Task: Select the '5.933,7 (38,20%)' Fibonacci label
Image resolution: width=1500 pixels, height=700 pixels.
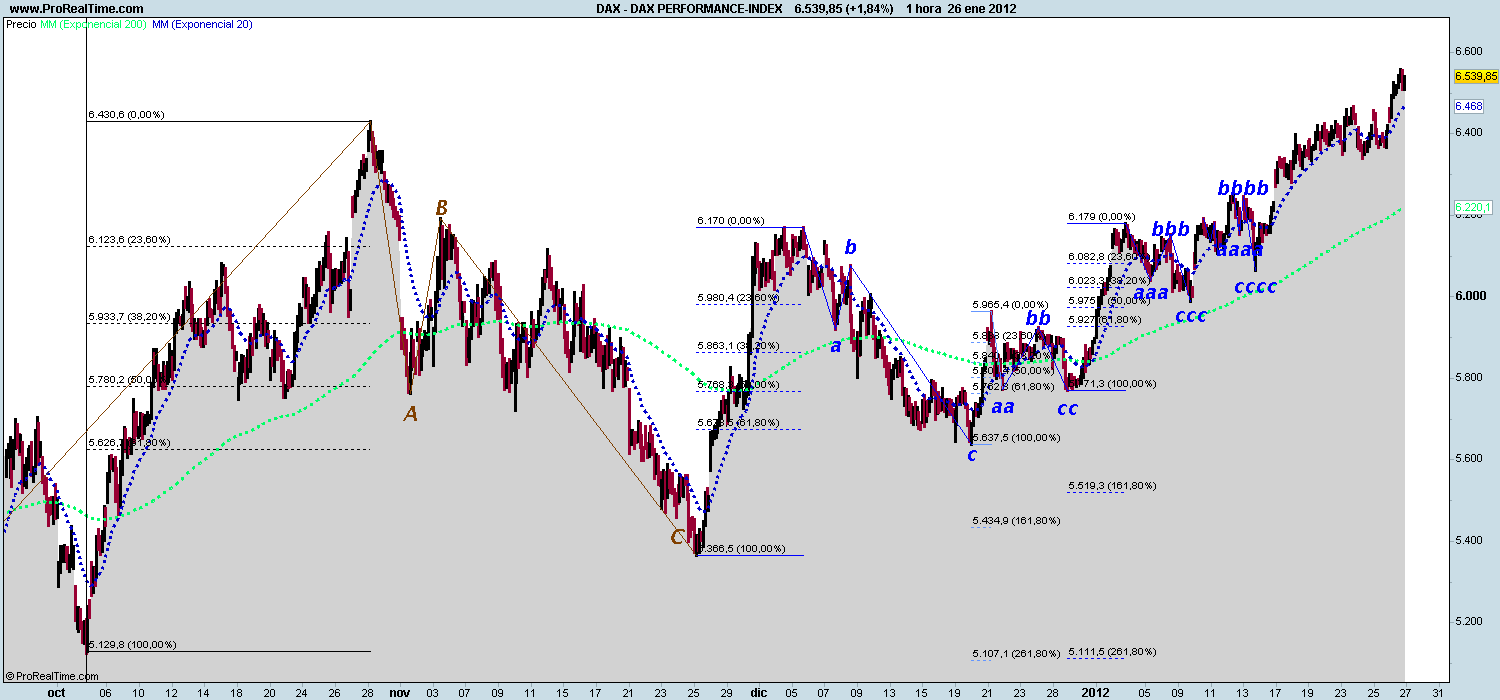Action: [x=129, y=317]
